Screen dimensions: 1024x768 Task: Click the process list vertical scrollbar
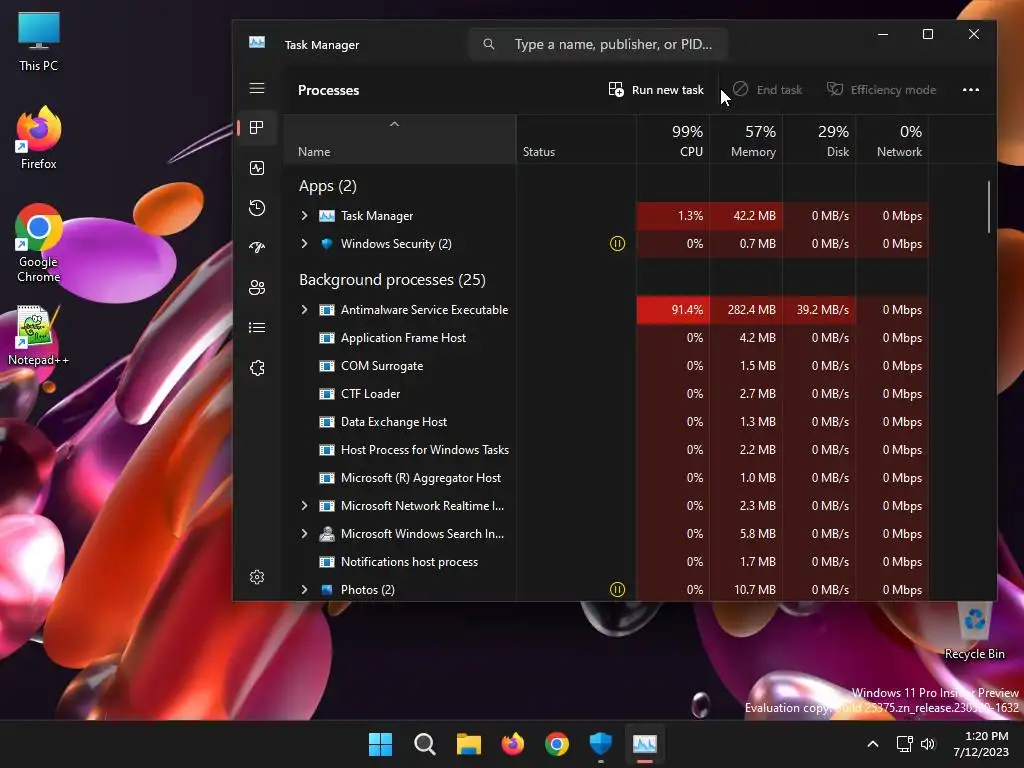click(x=989, y=206)
